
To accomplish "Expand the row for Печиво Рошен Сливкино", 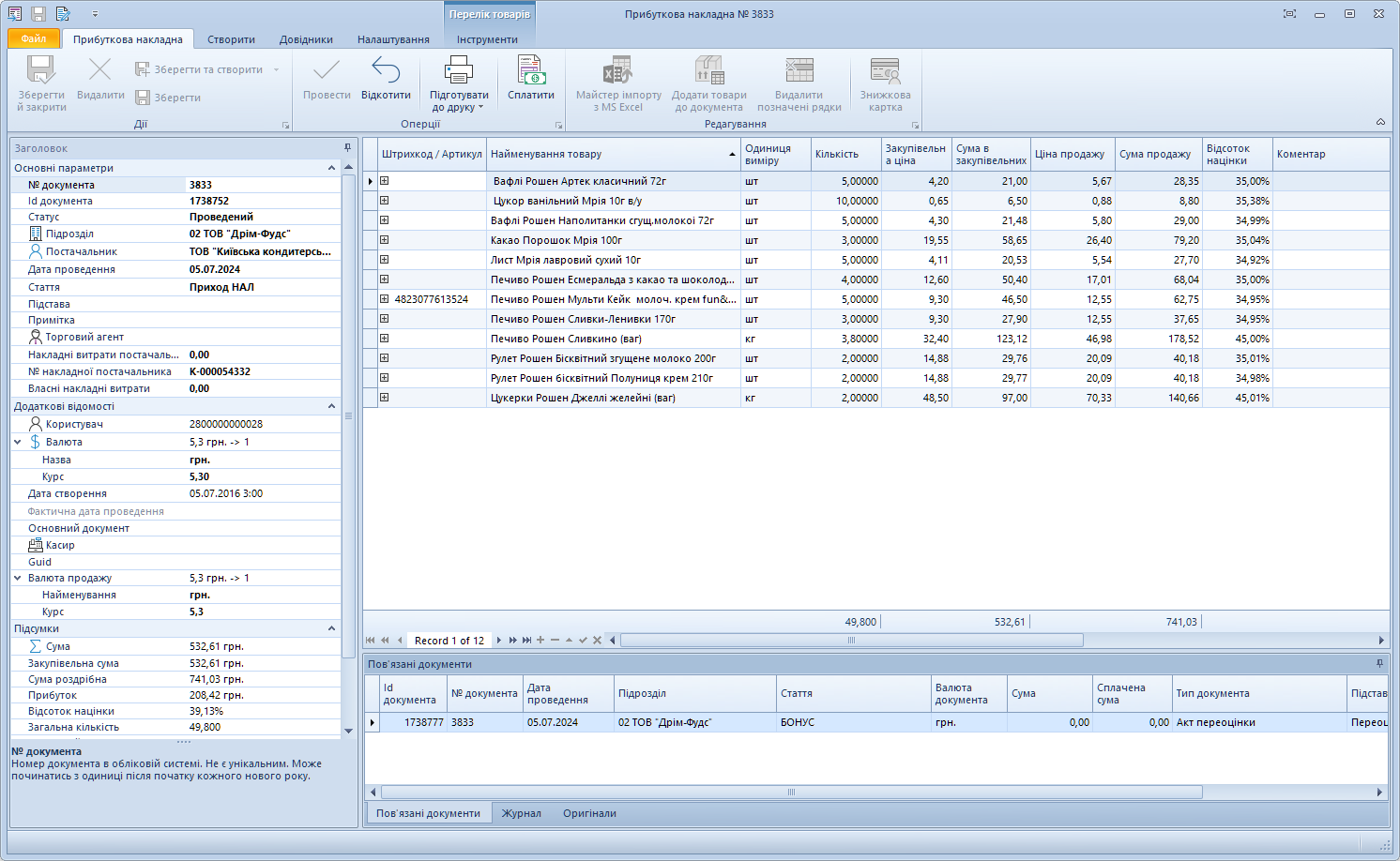I will tap(384, 339).
